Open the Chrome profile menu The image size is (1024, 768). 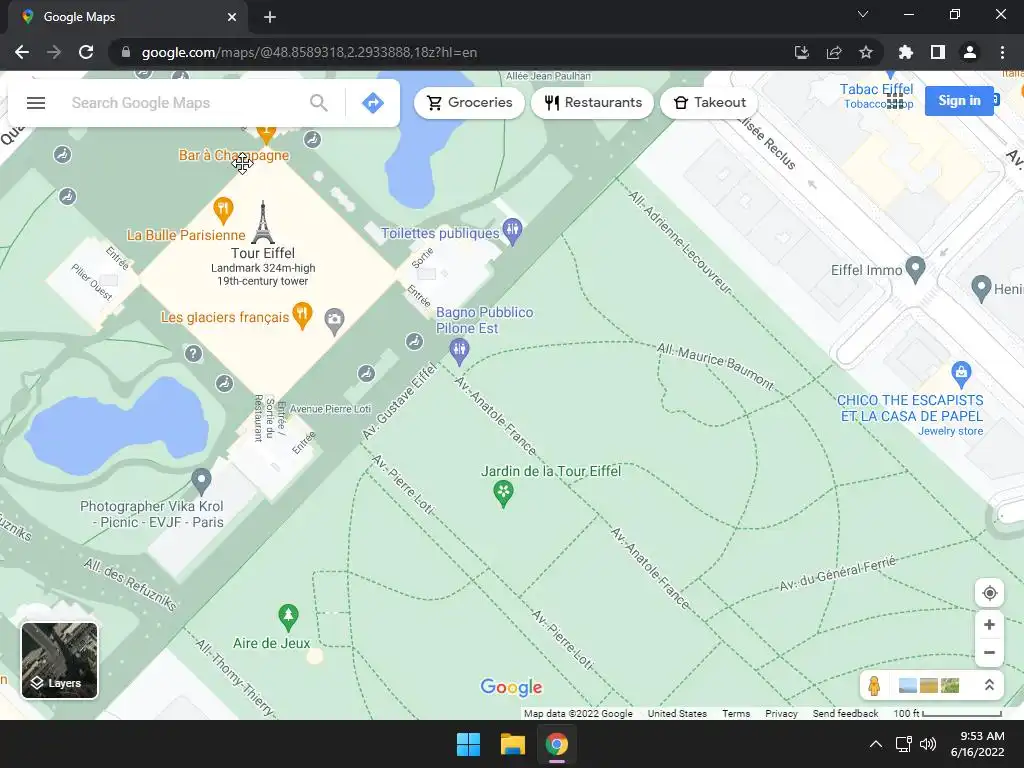pyautogui.click(x=970, y=52)
